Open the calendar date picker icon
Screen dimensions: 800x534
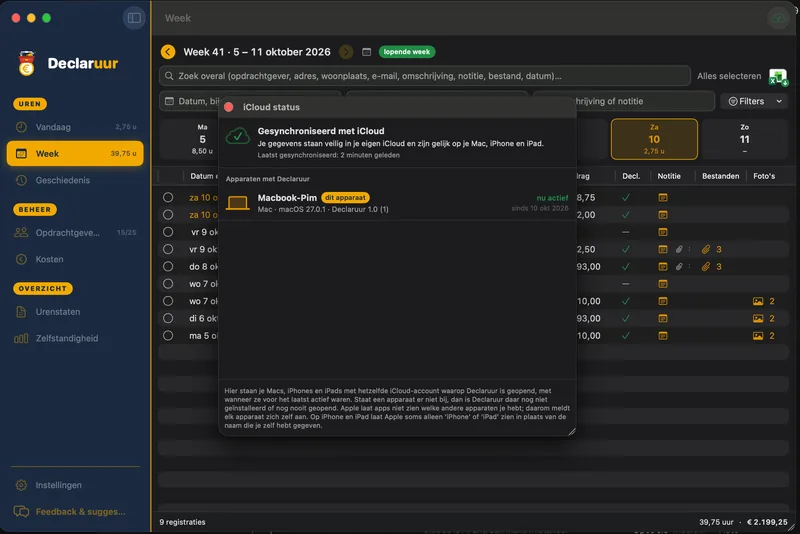(366, 52)
